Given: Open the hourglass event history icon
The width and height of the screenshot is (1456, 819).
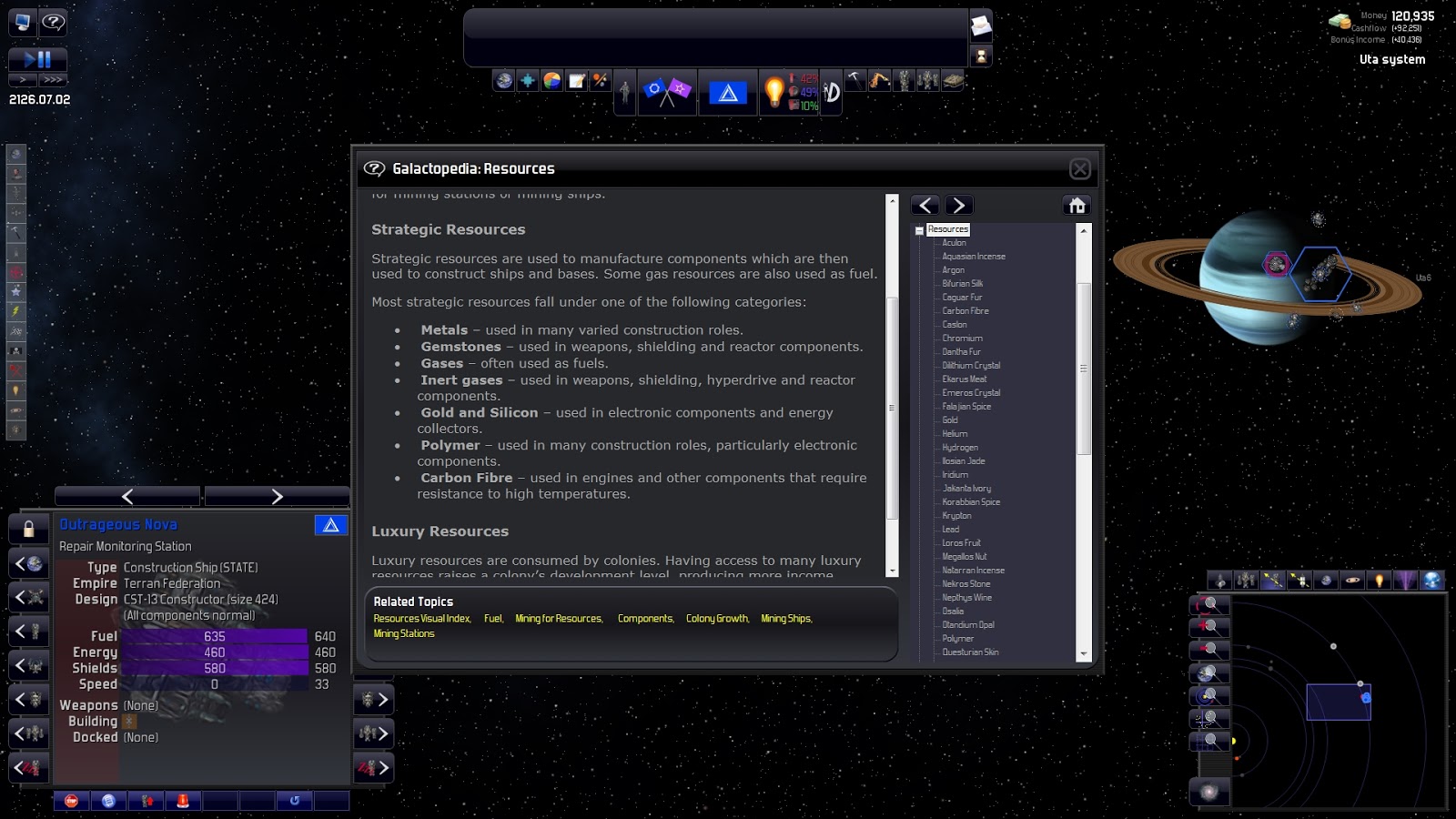Looking at the screenshot, I should coord(981,56).
